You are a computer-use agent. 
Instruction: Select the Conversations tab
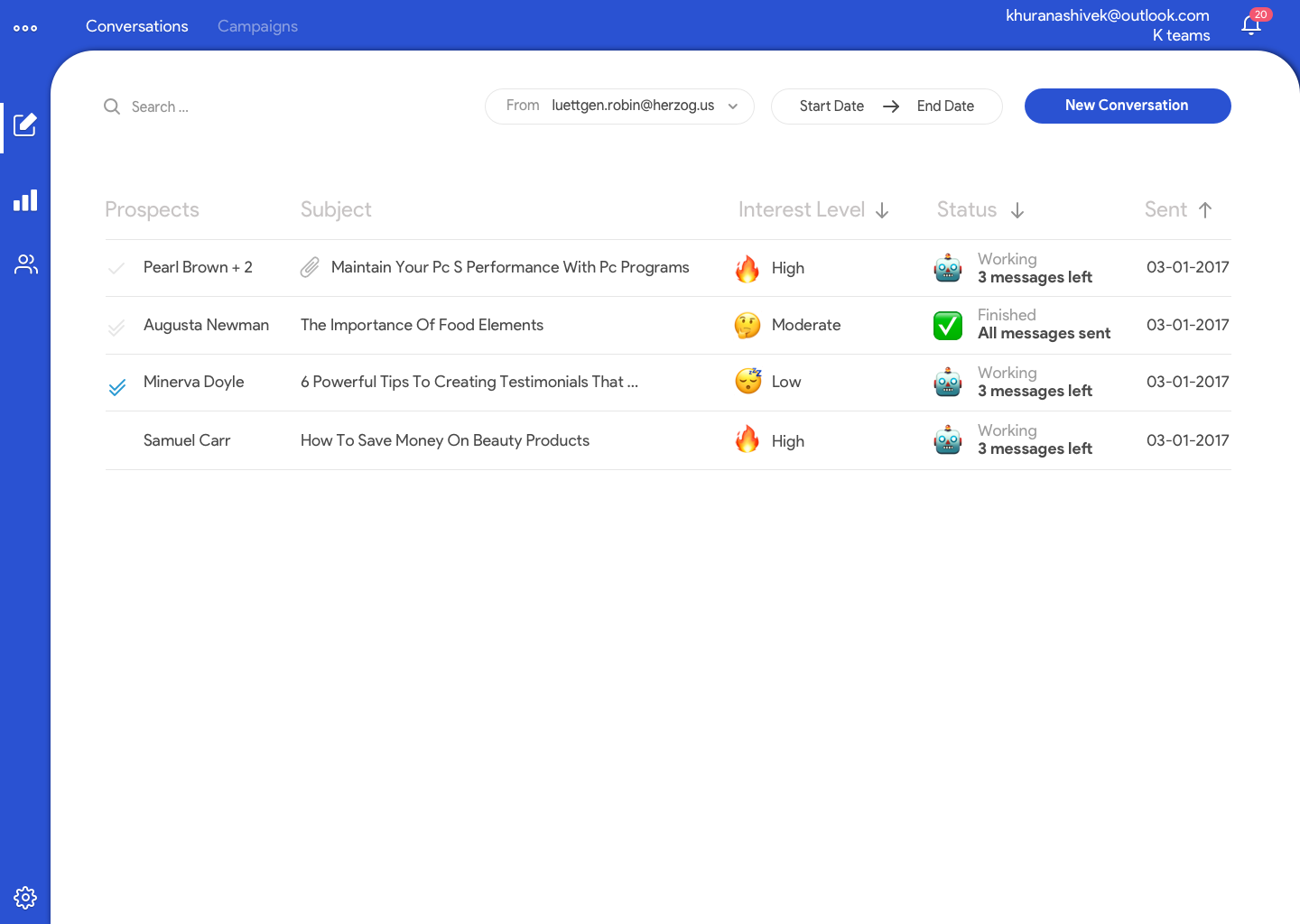[137, 26]
